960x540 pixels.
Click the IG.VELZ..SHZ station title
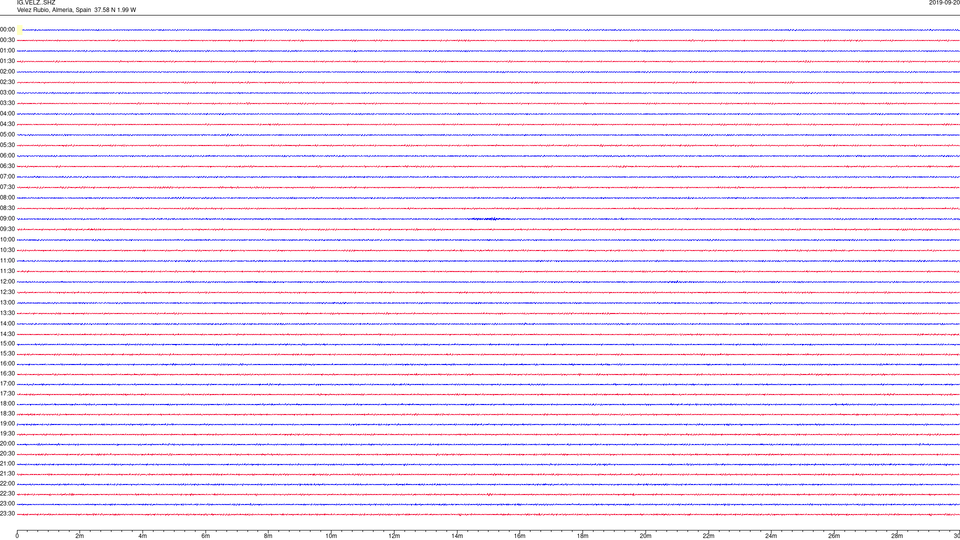36,2
